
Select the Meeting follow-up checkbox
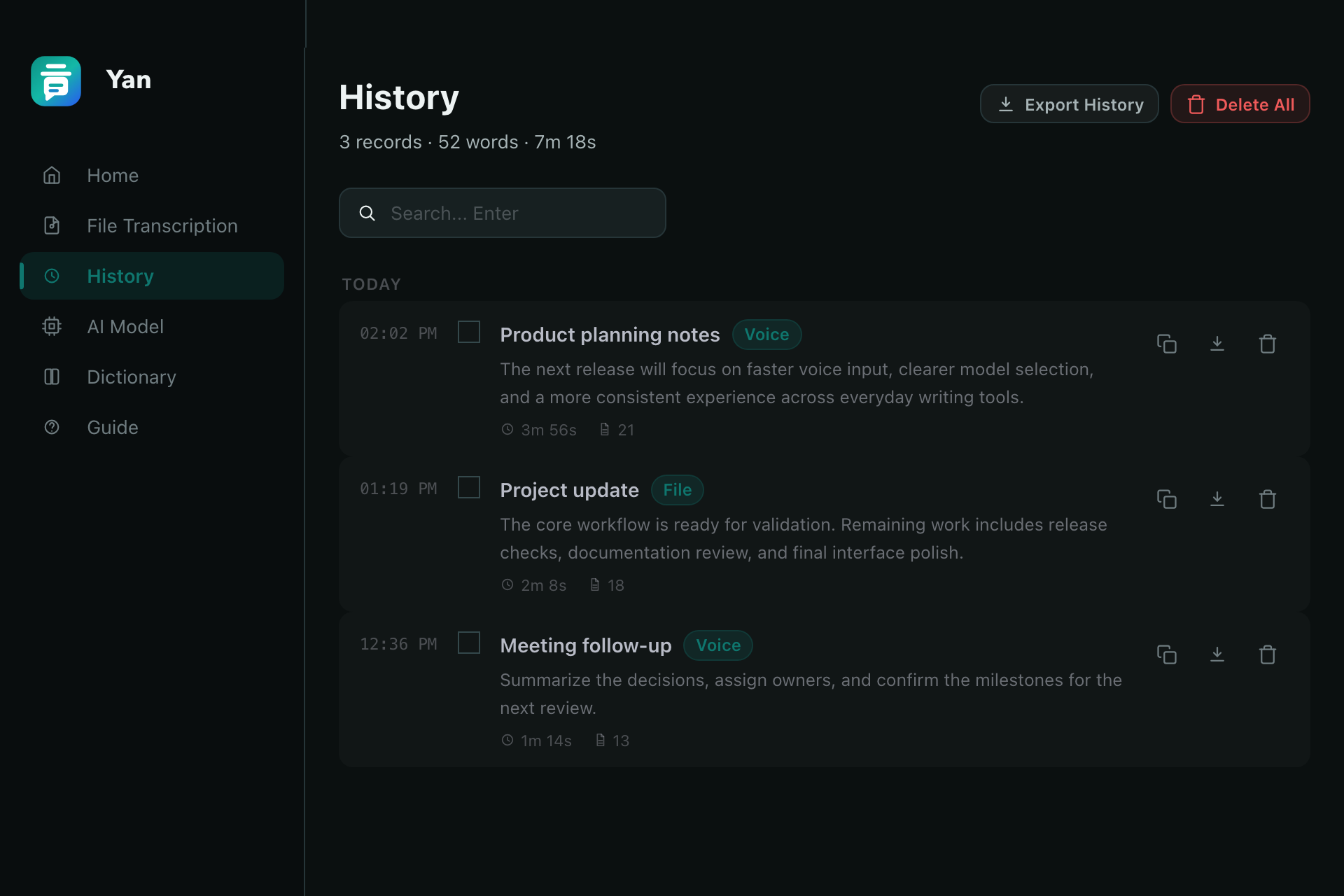point(469,643)
